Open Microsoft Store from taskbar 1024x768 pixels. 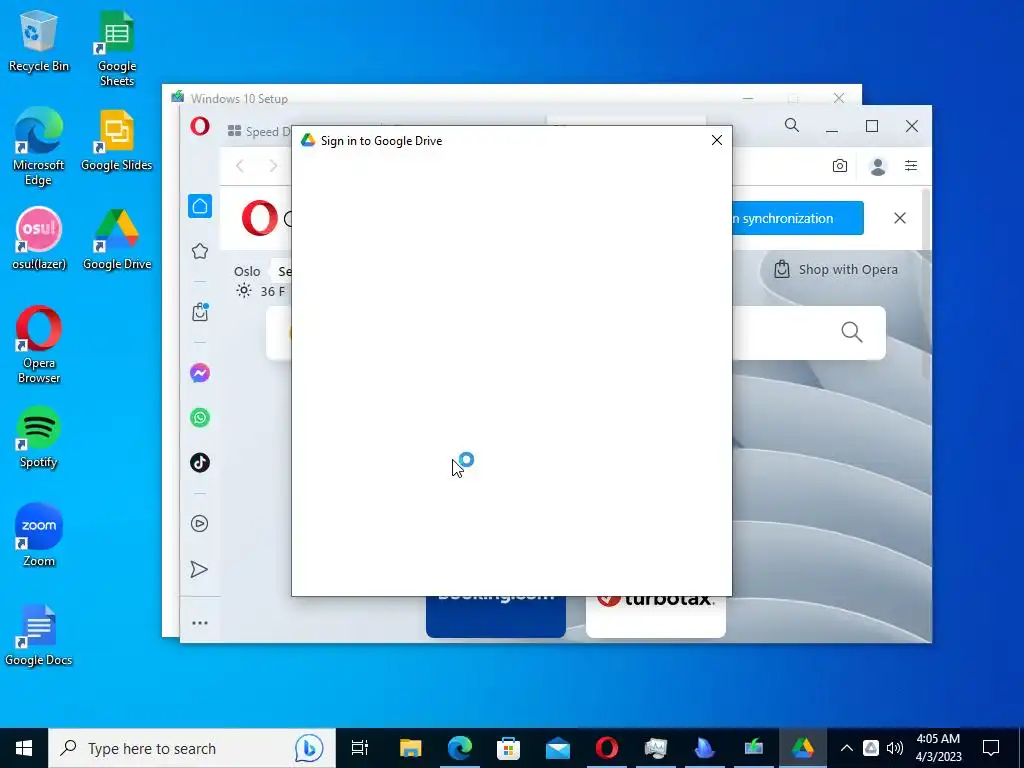pos(508,748)
